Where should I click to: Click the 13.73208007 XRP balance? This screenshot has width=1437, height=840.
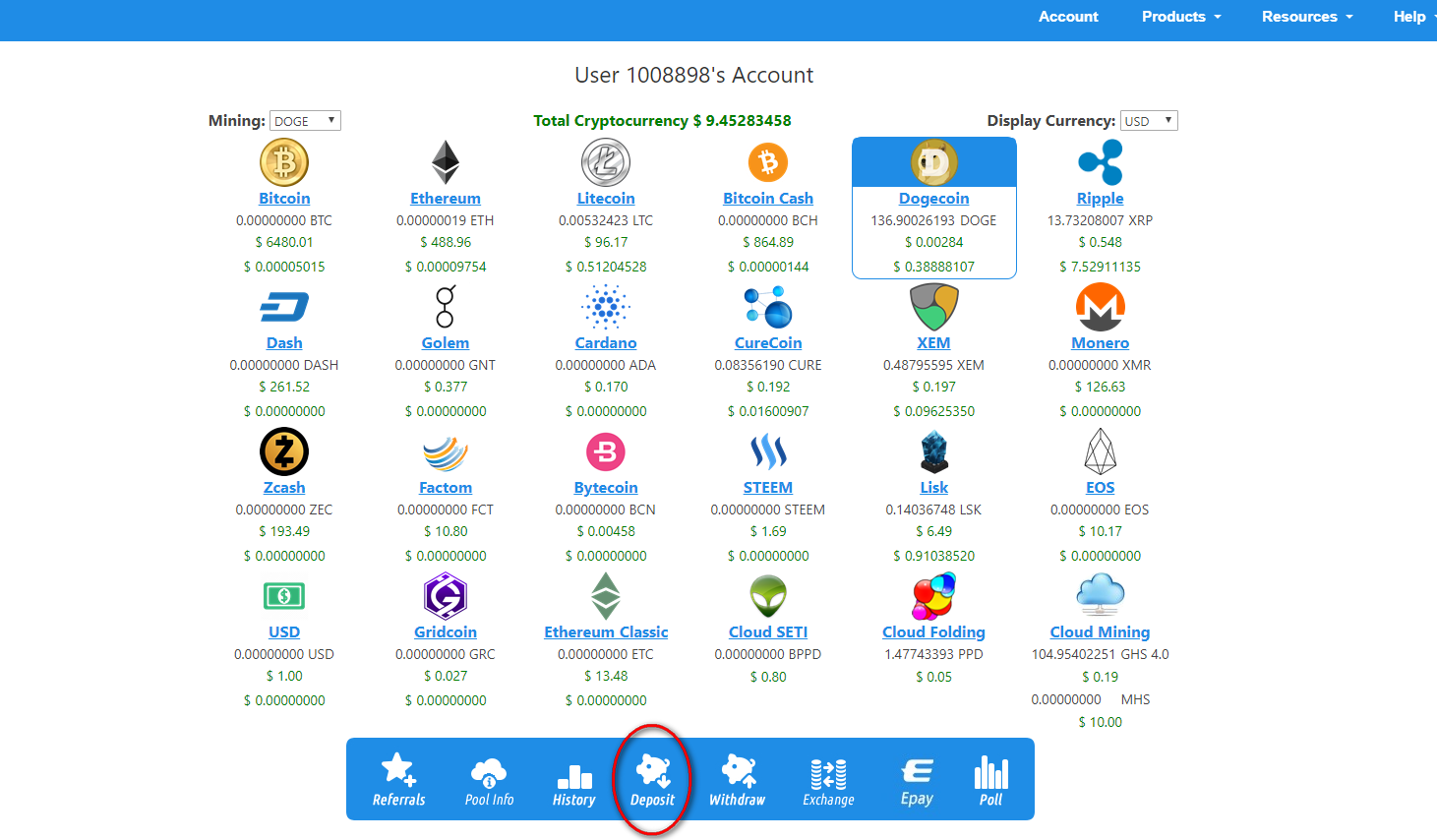1100,220
